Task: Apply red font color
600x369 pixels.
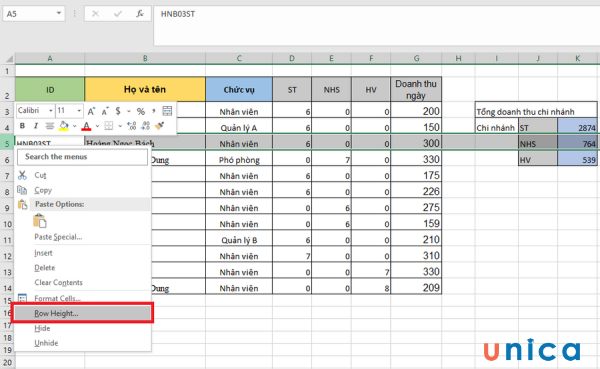Action: coord(86,126)
